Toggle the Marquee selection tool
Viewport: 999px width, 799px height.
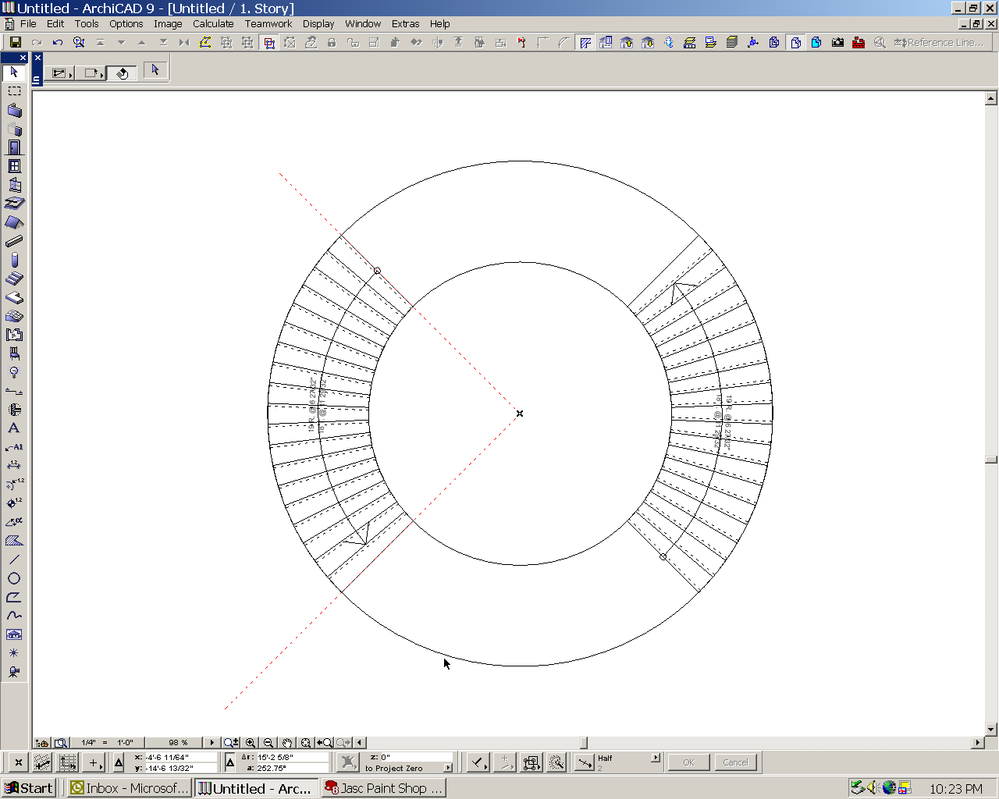[x=14, y=90]
